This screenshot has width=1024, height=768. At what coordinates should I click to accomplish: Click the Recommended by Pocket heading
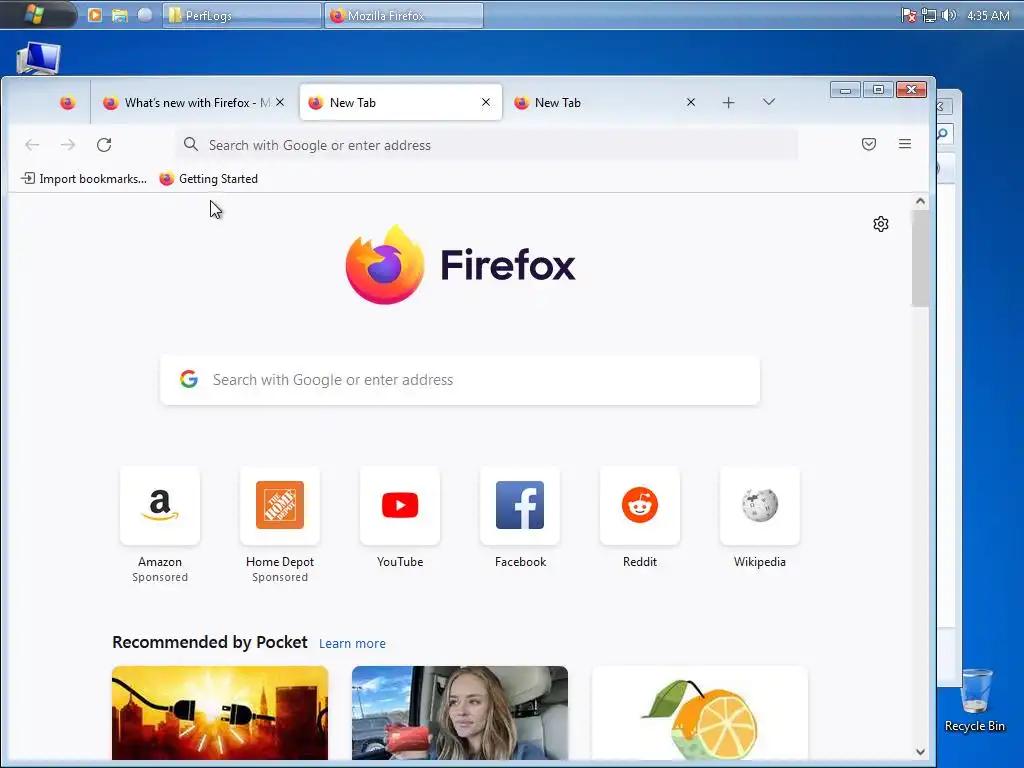point(210,642)
